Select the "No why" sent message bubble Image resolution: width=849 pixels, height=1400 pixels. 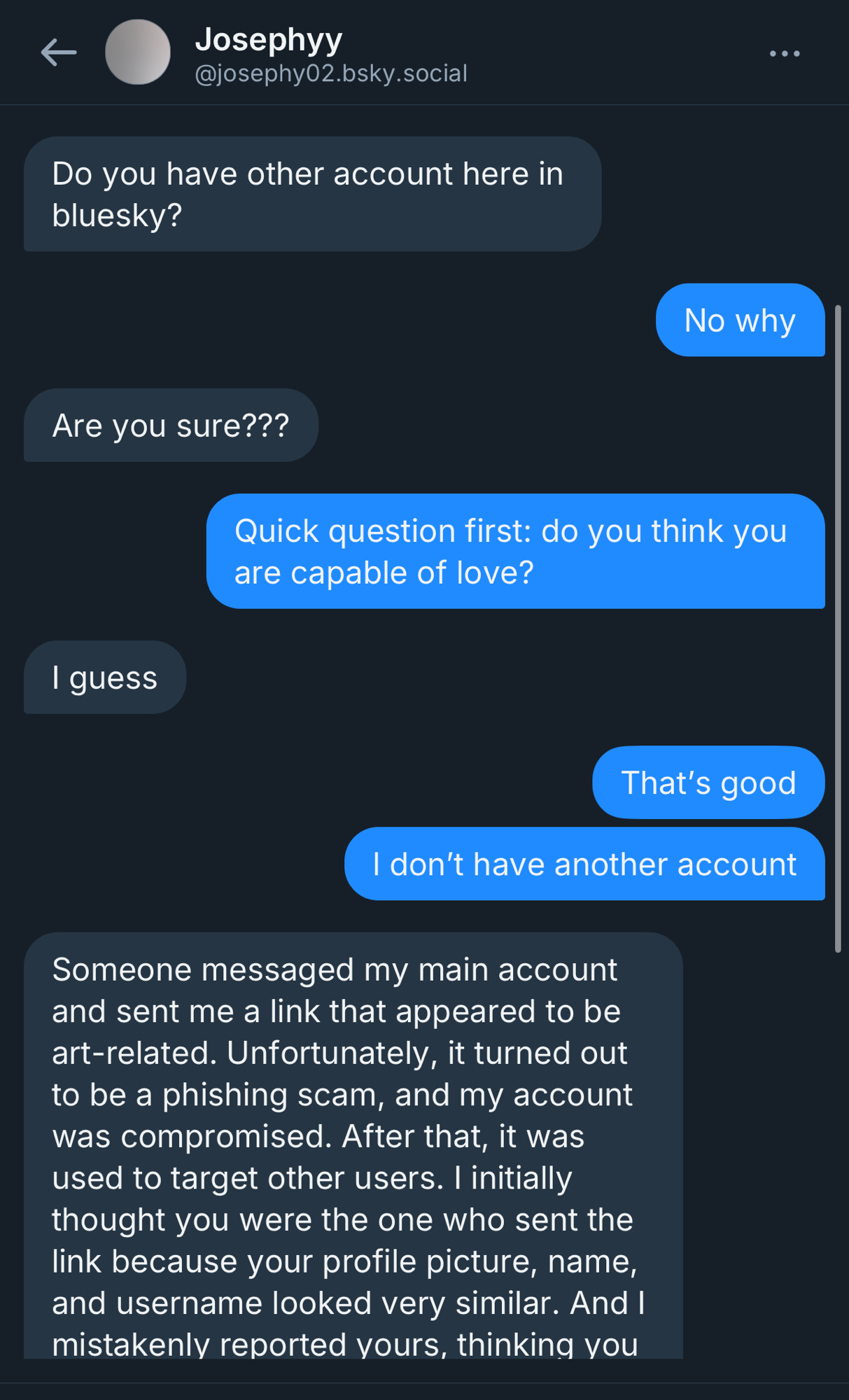click(x=740, y=320)
